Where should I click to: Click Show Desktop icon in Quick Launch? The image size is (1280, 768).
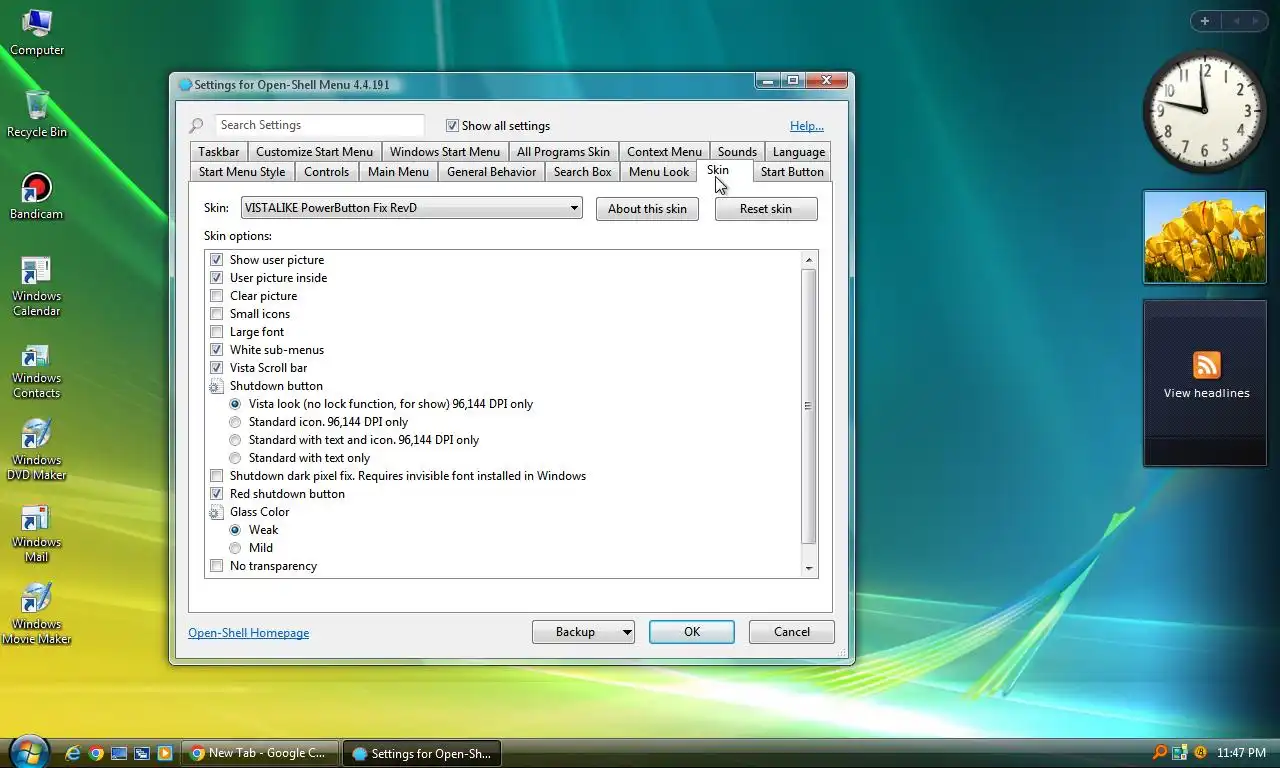coord(119,753)
